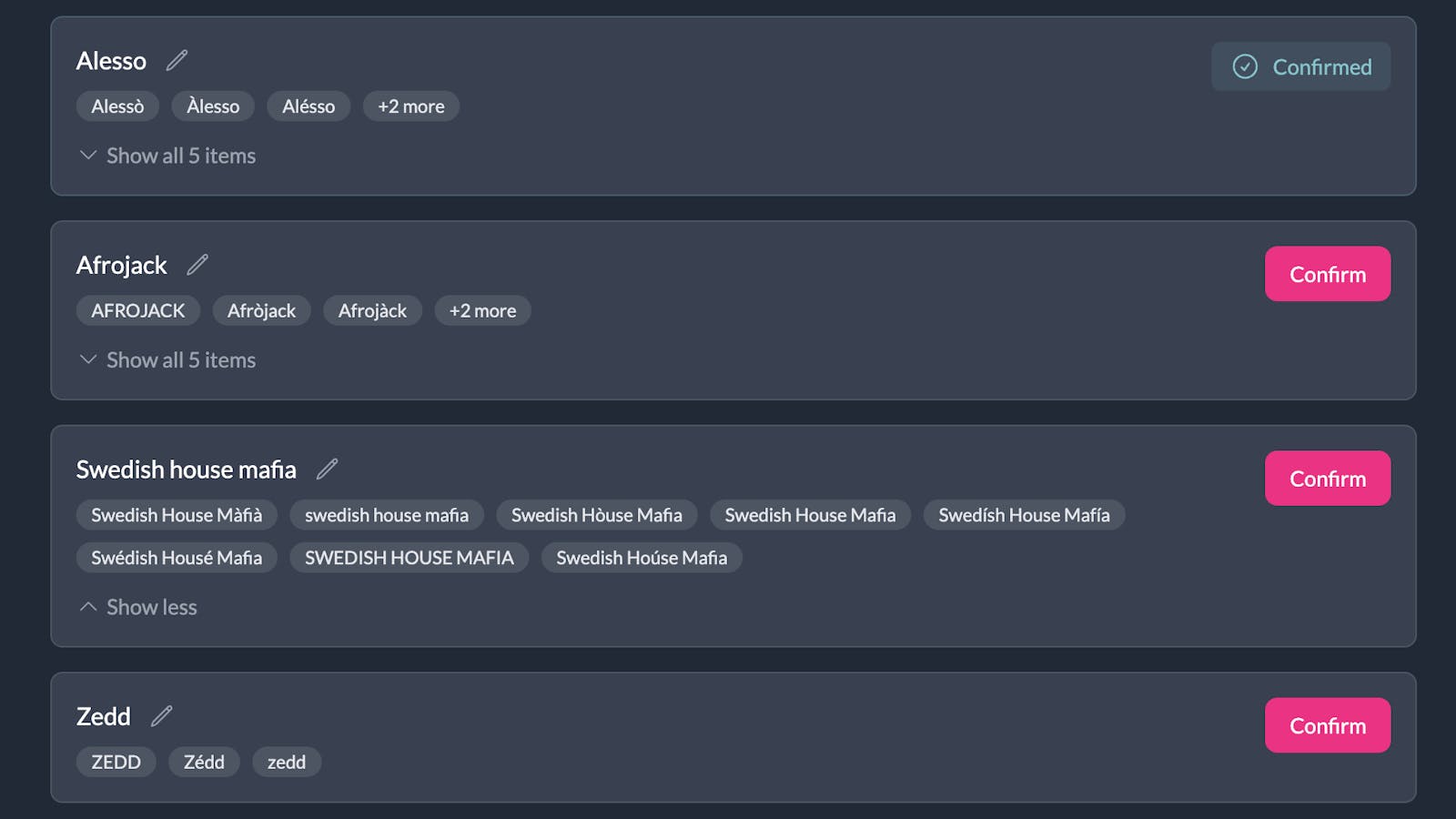
Task: Click the Confirmed checkmark icon for Alesso
Action: tap(1245, 66)
